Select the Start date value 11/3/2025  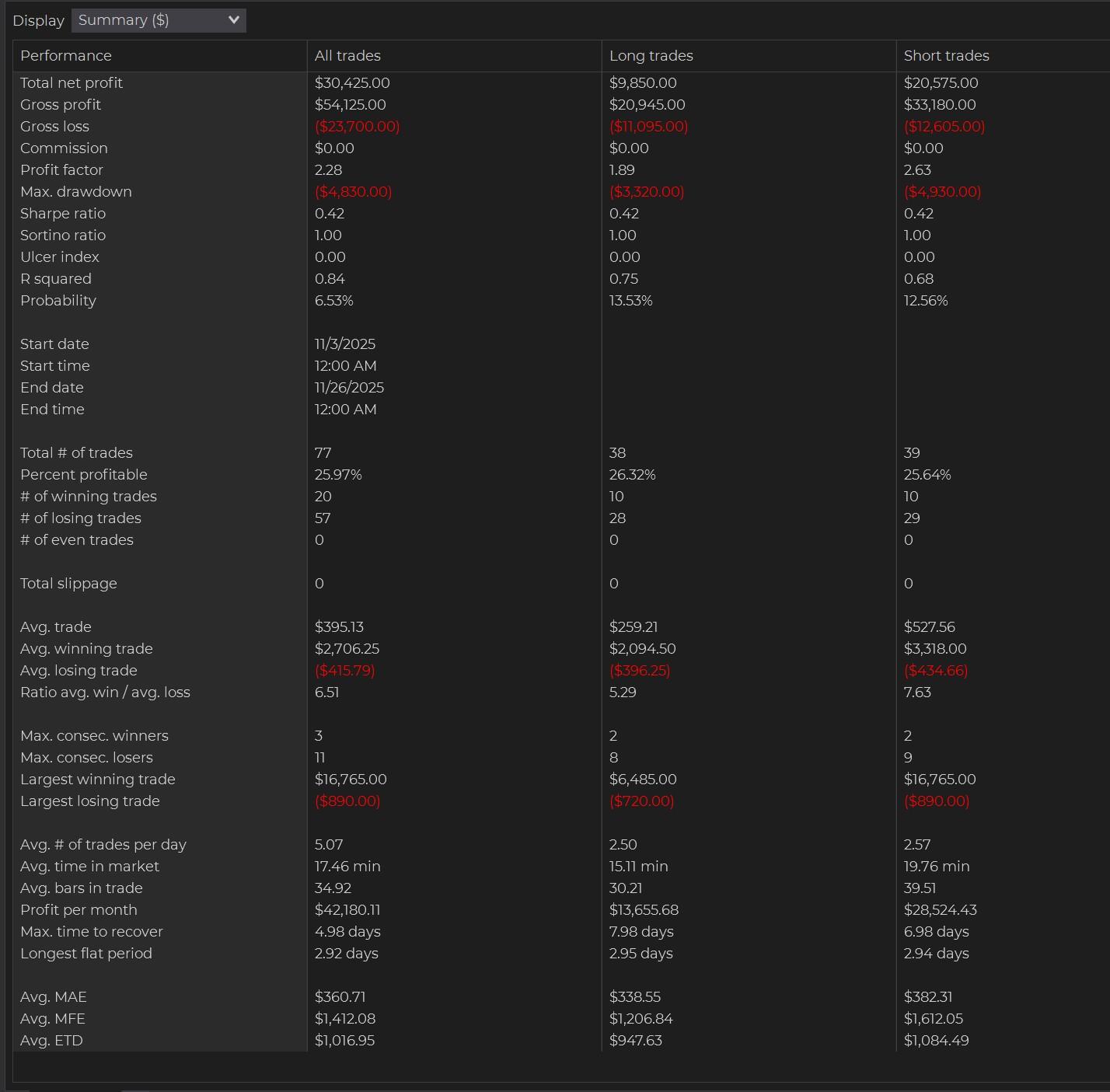click(345, 344)
